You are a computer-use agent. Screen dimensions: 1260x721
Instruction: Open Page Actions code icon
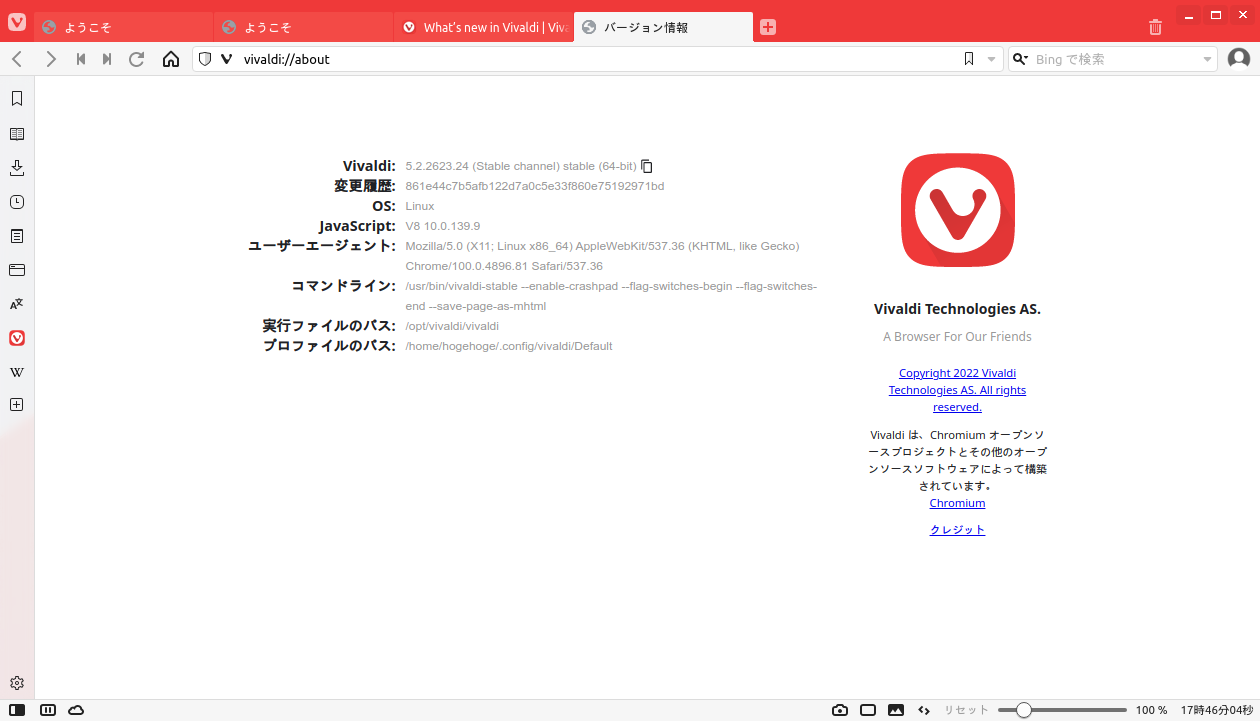[924, 710]
